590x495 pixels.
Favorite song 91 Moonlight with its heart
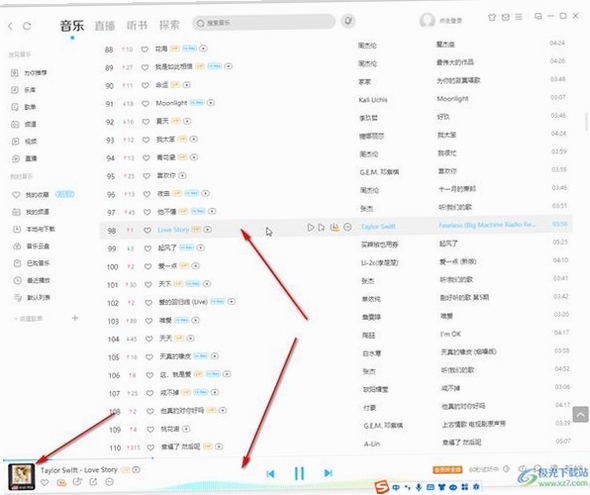(x=146, y=103)
